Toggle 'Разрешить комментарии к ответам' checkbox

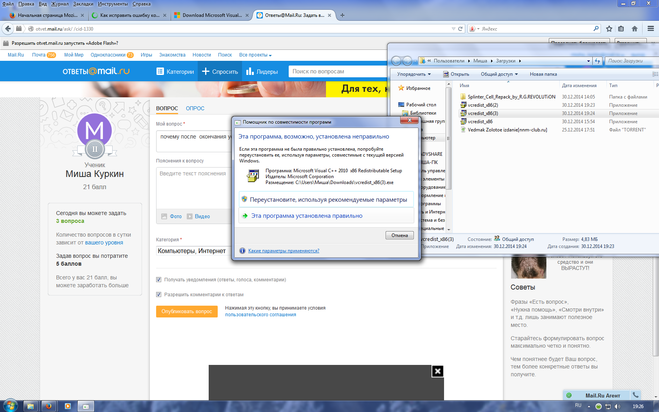[158, 295]
